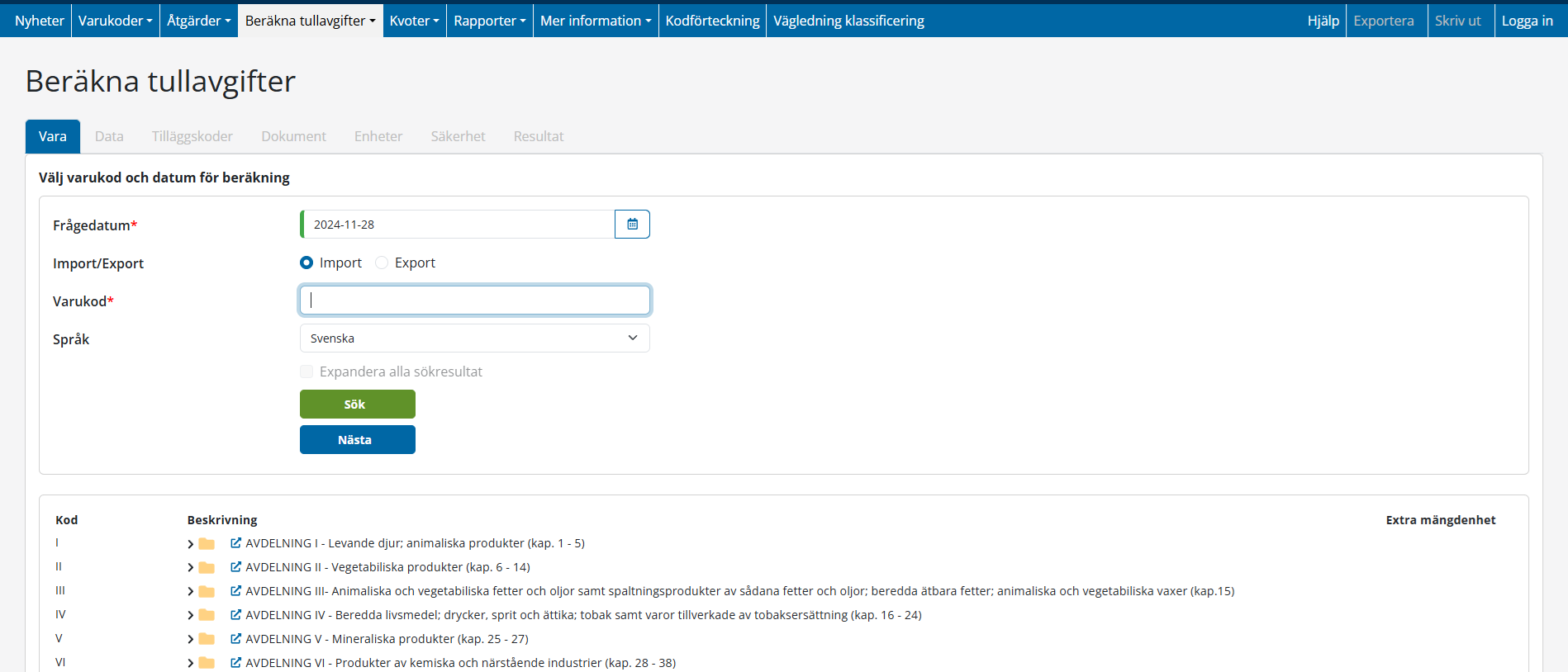Click folder icon for AVDELNING IV row

pos(207,615)
